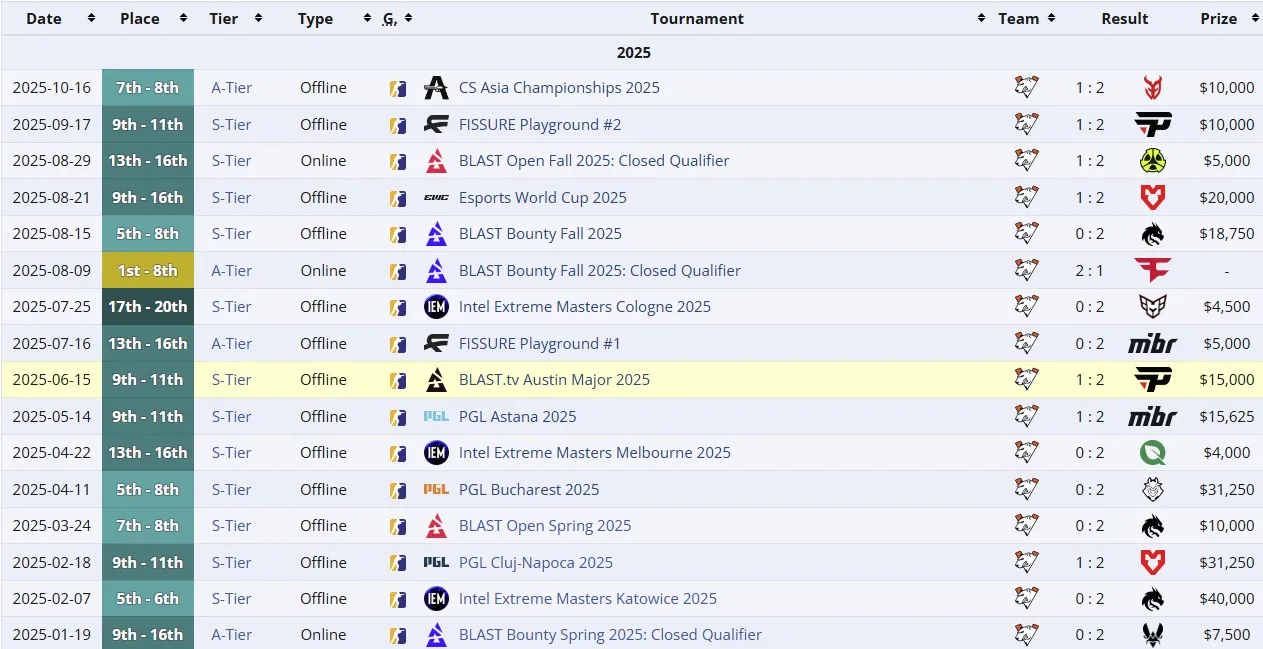
Task: Click CS Asia Championships tournament logo icon
Action: pyautogui.click(x=436, y=88)
